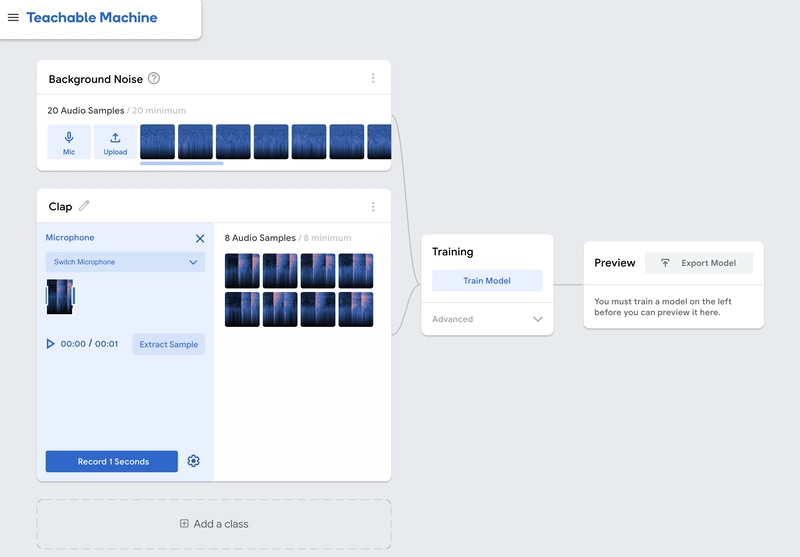Open the Teachable Machine home link
The image size is (800, 557).
tap(92, 17)
